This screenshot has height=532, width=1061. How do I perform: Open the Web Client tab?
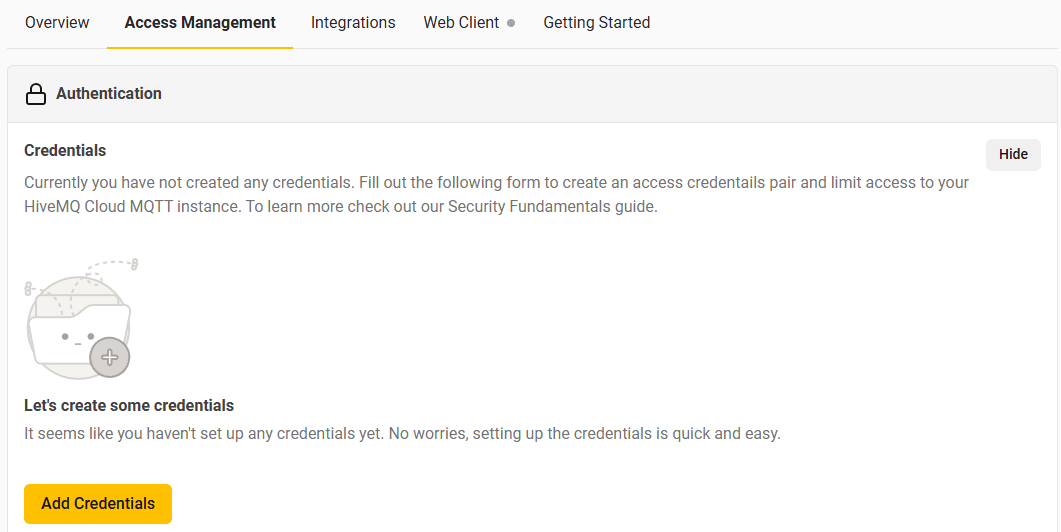pyautogui.click(x=461, y=22)
